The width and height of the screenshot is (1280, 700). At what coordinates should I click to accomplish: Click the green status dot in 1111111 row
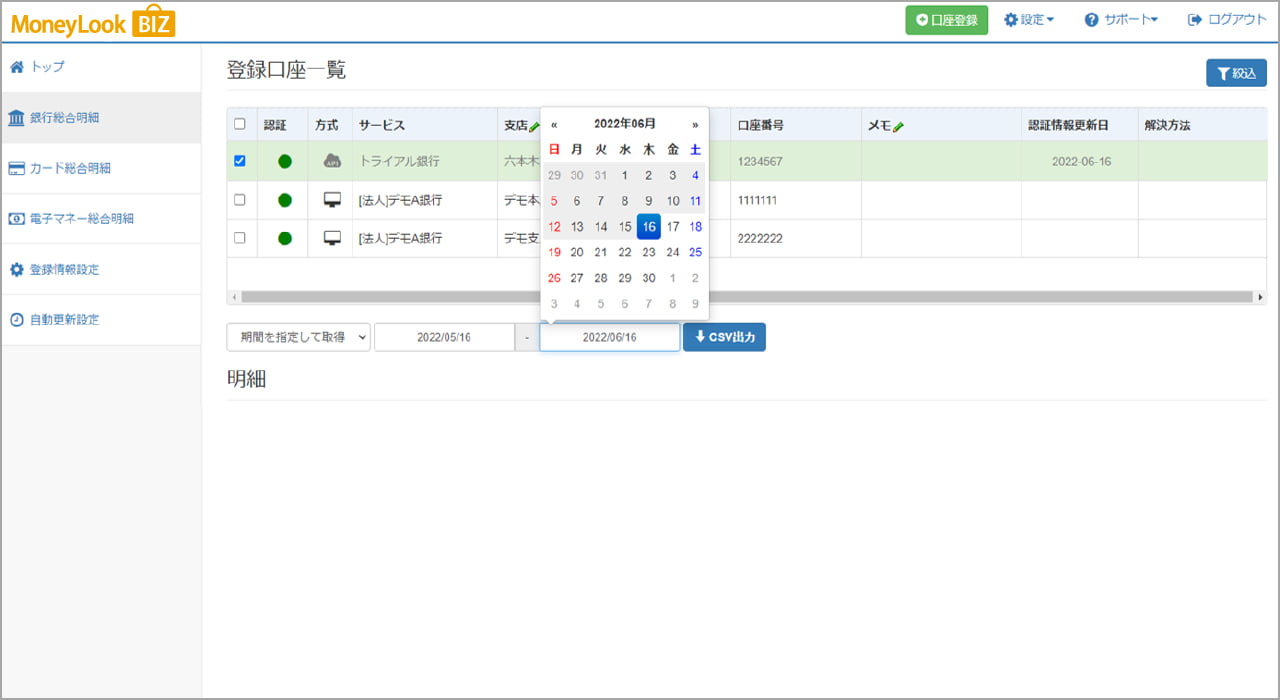tap(284, 200)
